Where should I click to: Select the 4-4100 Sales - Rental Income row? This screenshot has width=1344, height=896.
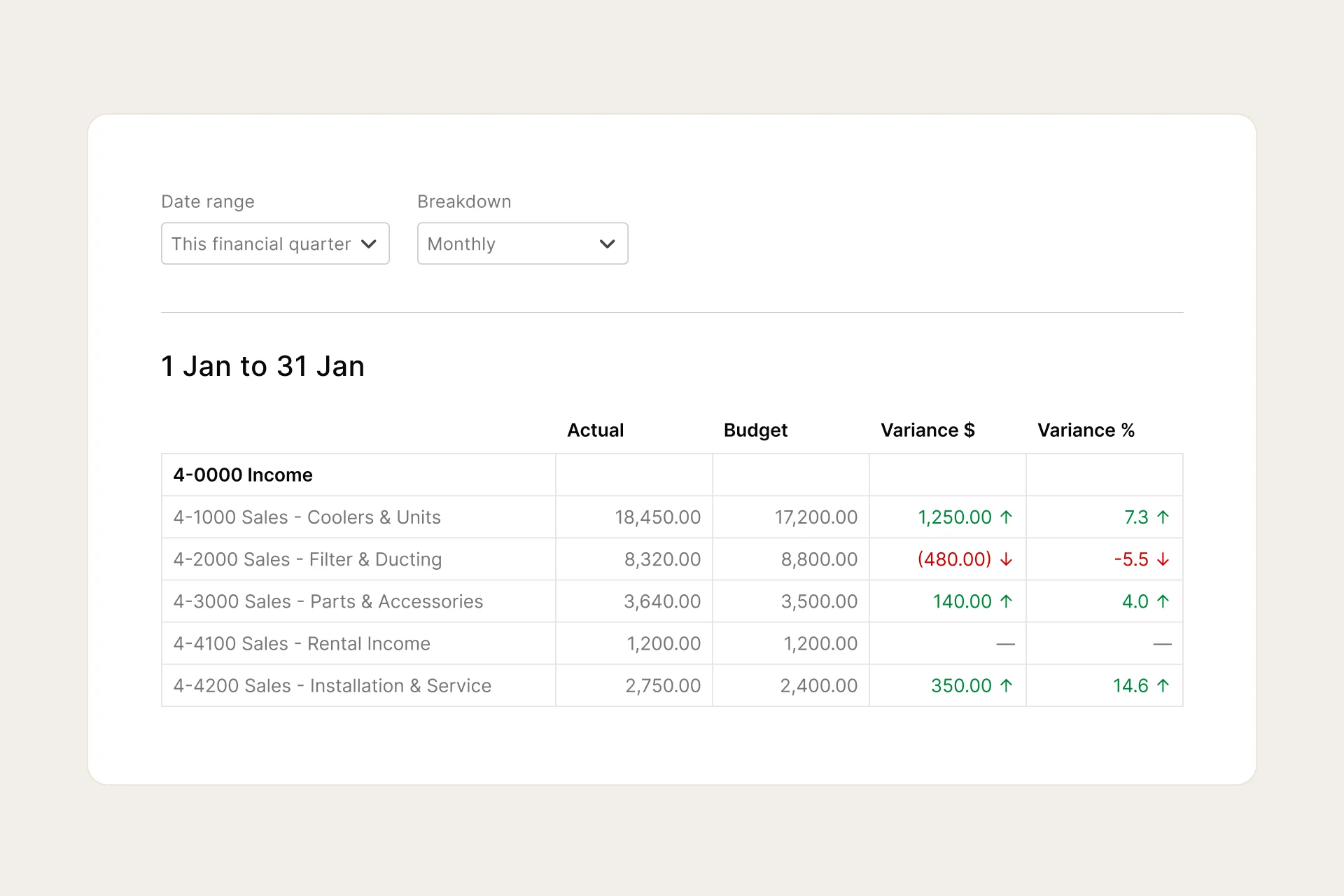(672, 643)
